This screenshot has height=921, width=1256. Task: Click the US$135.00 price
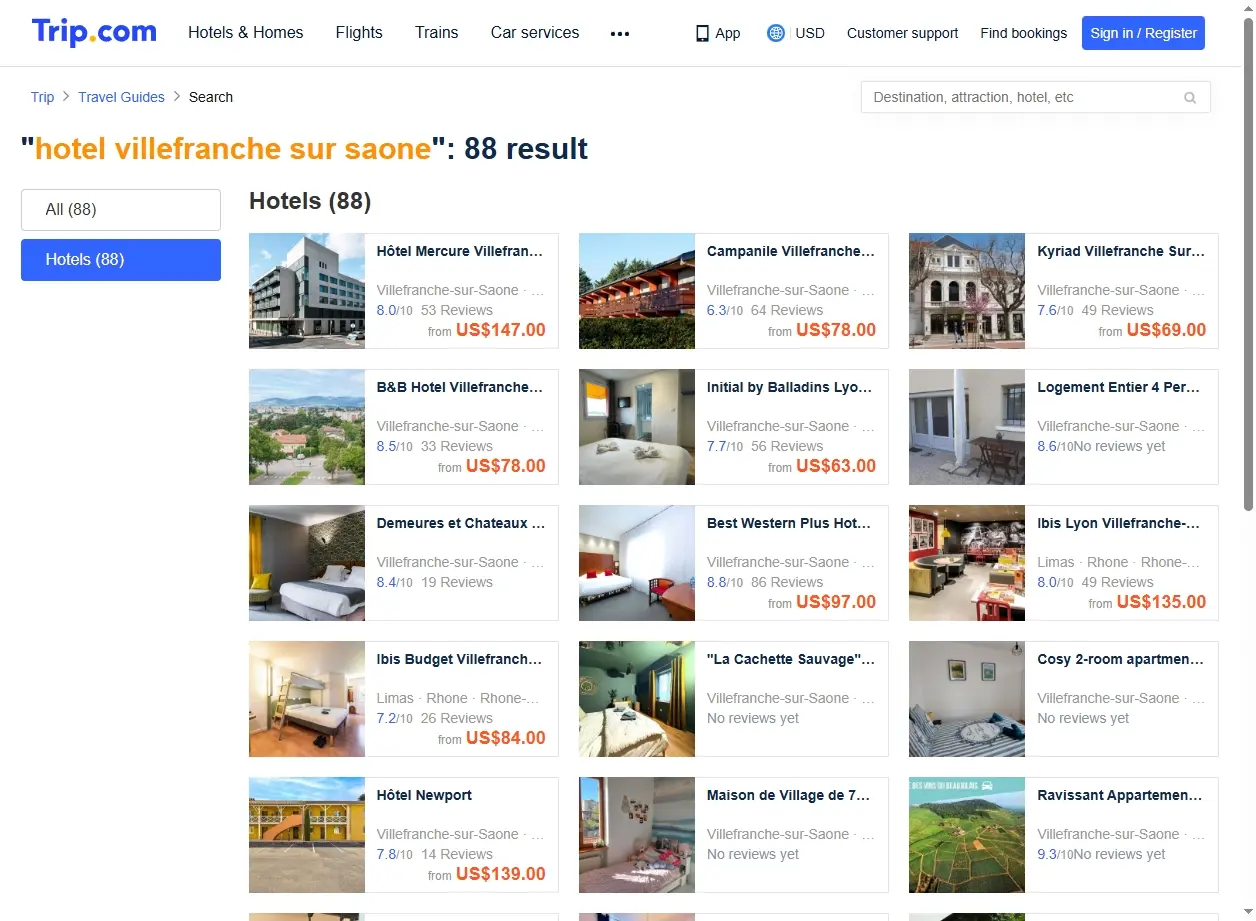click(1161, 602)
